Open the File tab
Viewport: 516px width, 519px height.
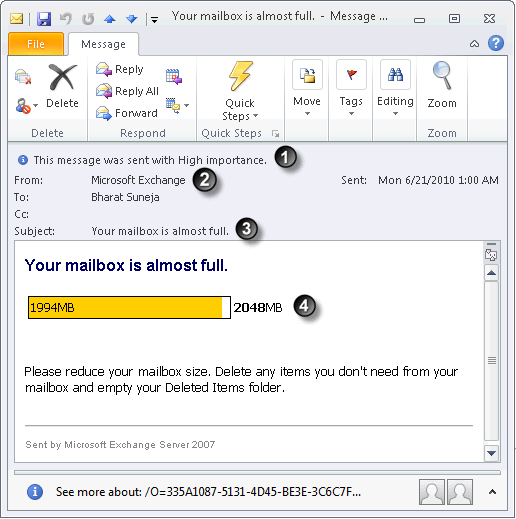pos(36,44)
